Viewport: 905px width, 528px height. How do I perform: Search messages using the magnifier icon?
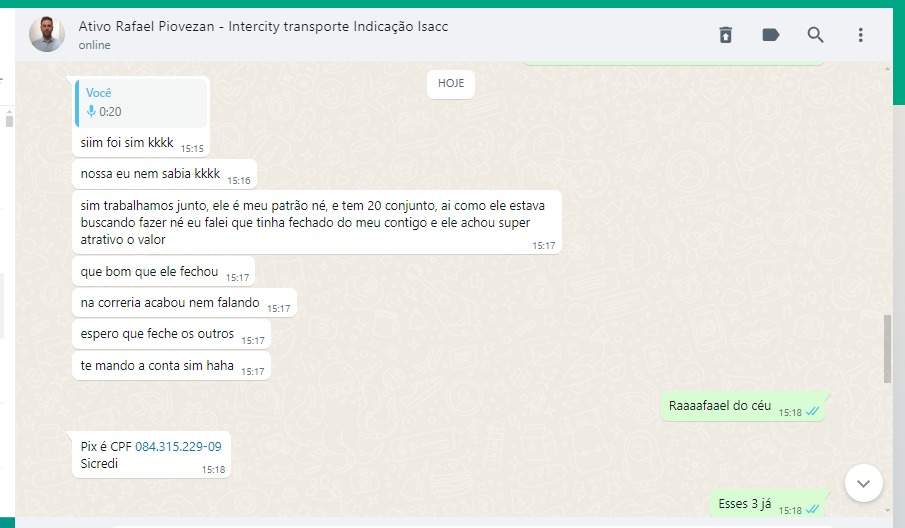816,35
